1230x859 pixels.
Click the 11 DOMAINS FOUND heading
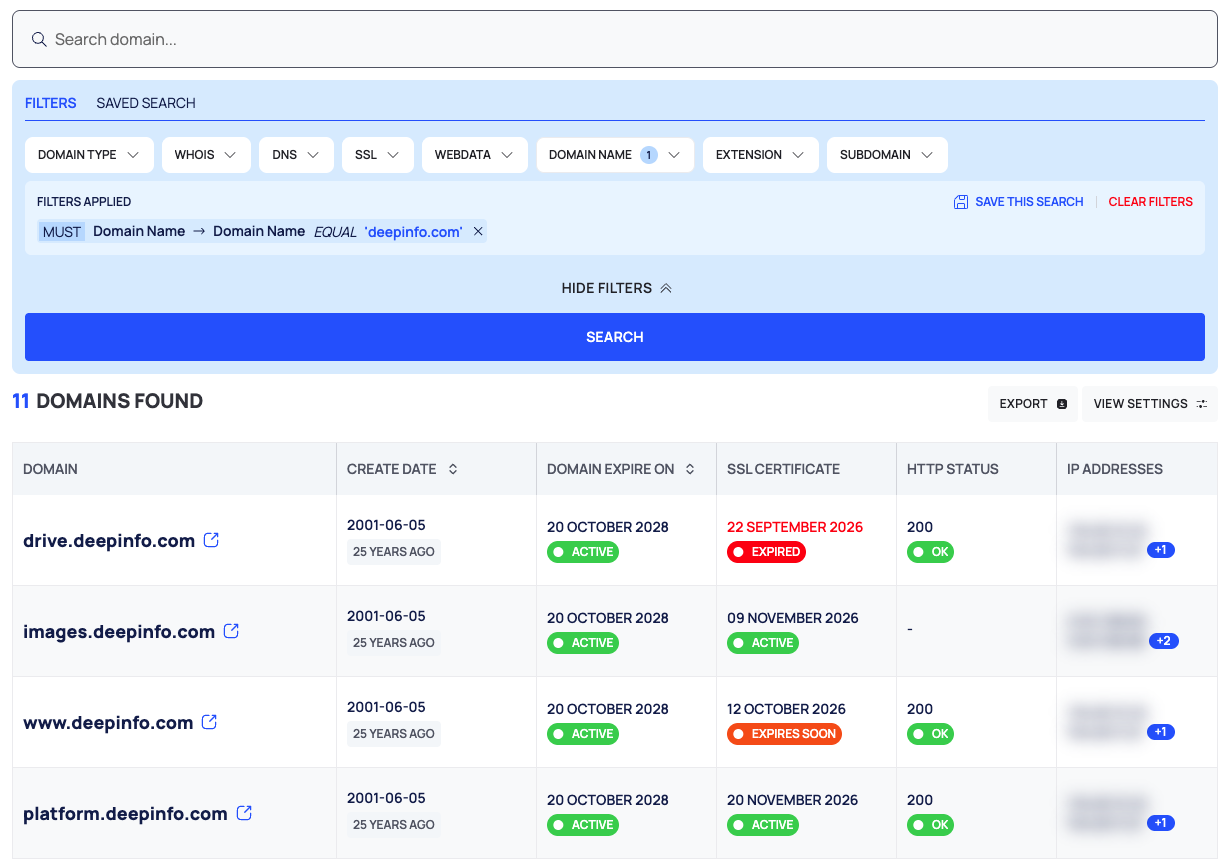tap(107, 401)
